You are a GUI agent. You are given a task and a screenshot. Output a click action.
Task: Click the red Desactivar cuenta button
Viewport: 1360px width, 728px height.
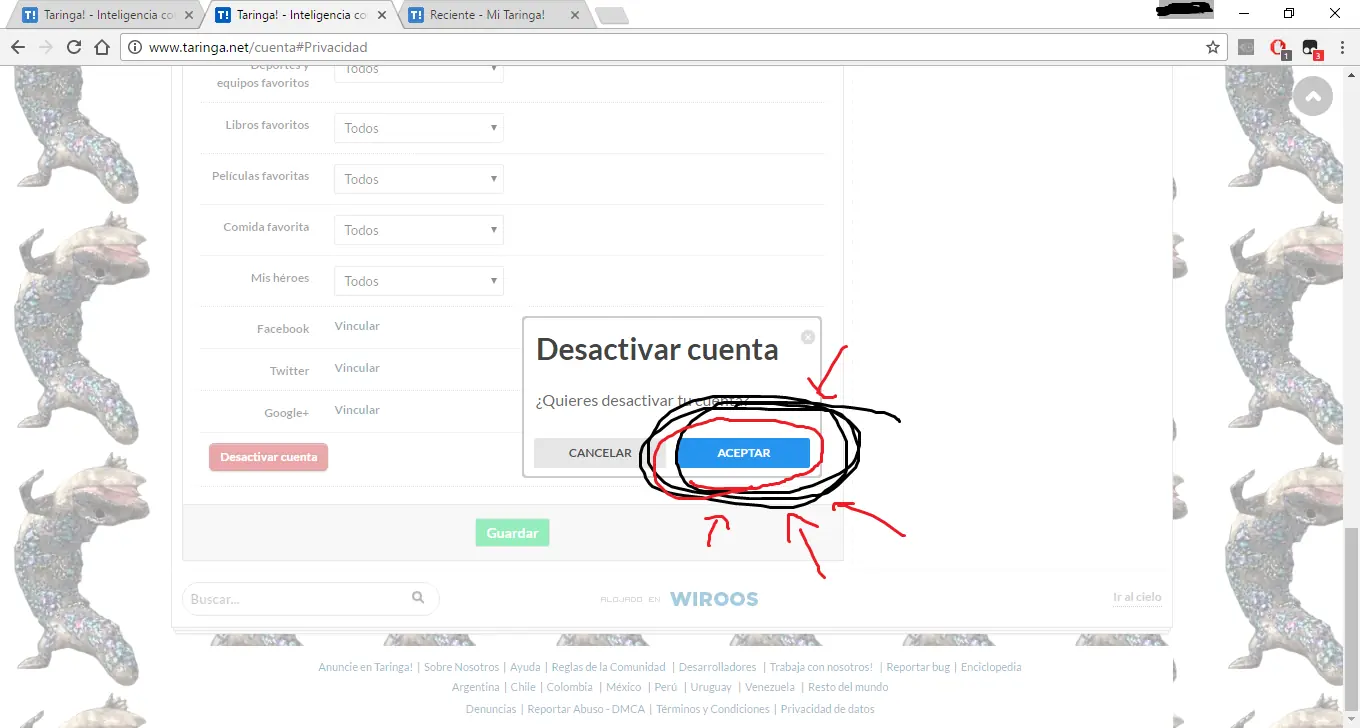pos(268,457)
